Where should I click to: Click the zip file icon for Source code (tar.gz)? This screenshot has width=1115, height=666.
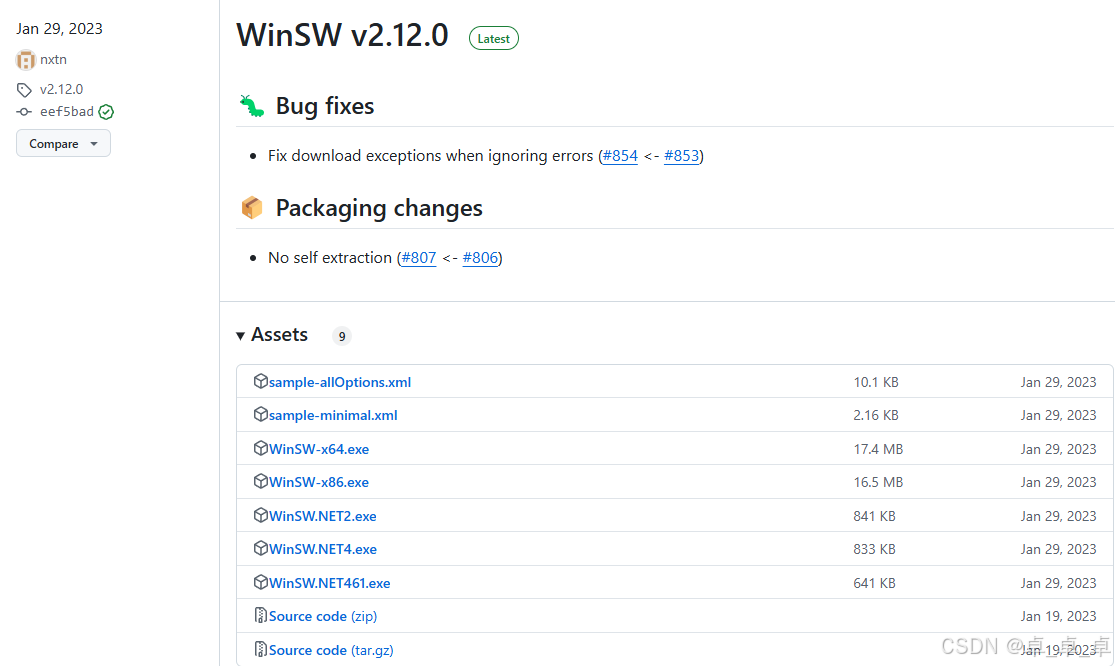260,649
